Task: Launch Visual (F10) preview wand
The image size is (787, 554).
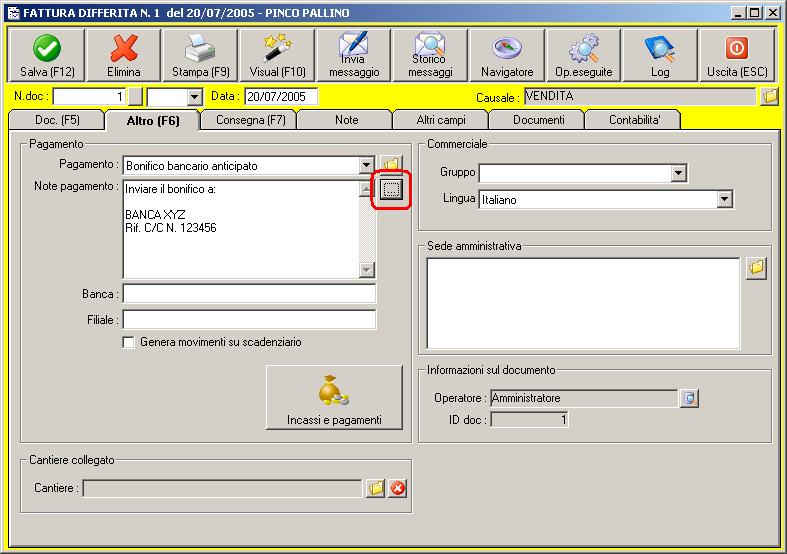Action: (x=277, y=55)
